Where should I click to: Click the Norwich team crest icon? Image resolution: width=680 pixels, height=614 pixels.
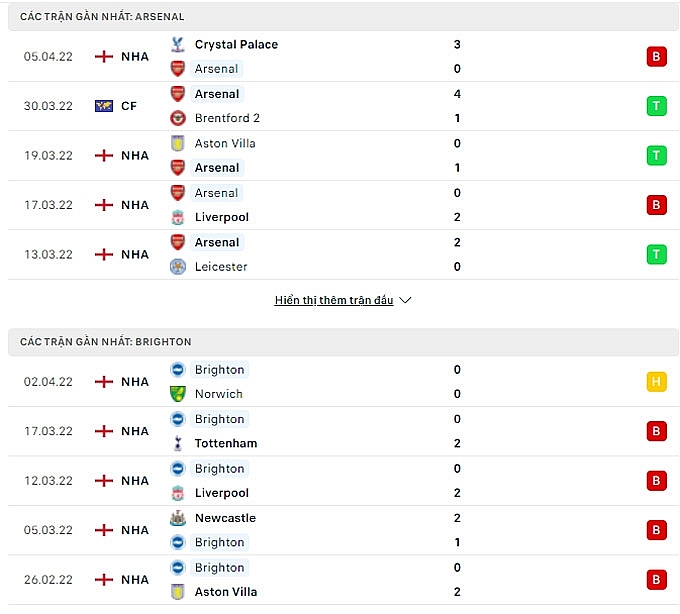pyautogui.click(x=178, y=394)
